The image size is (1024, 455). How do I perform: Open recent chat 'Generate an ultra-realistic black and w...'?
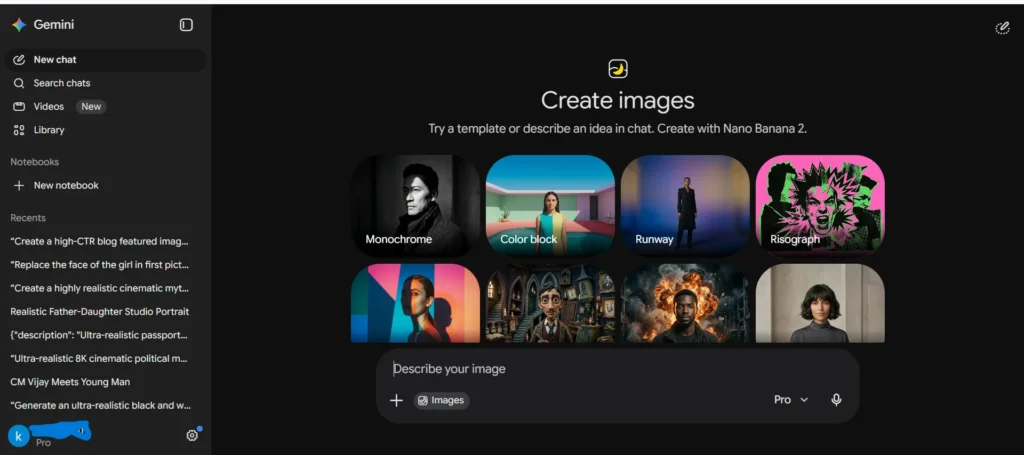[x=100, y=405]
